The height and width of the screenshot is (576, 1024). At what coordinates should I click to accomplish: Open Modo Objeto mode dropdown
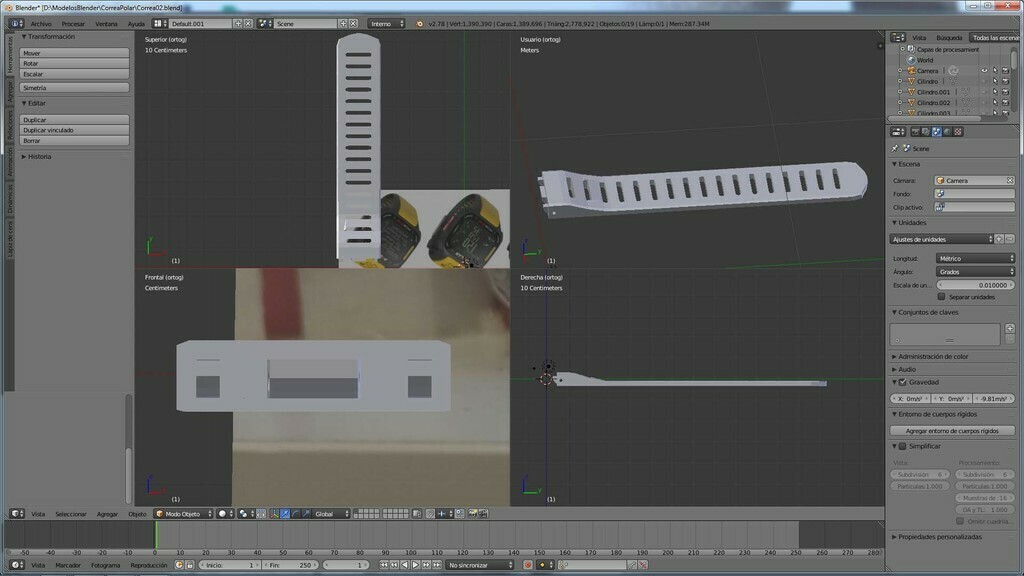[184, 513]
